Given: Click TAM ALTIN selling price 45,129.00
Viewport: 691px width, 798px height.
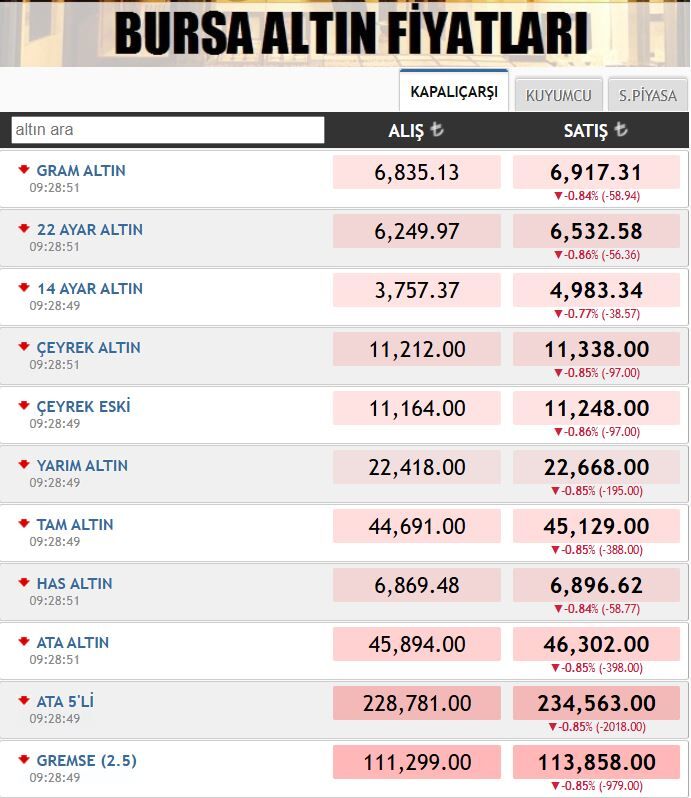Looking at the screenshot, I should pos(599,526).
